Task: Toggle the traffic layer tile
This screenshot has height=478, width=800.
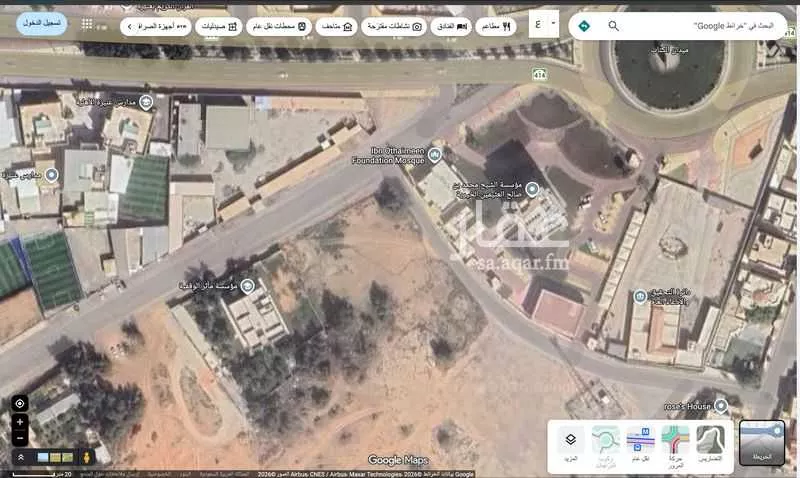Action: [674, 442]
